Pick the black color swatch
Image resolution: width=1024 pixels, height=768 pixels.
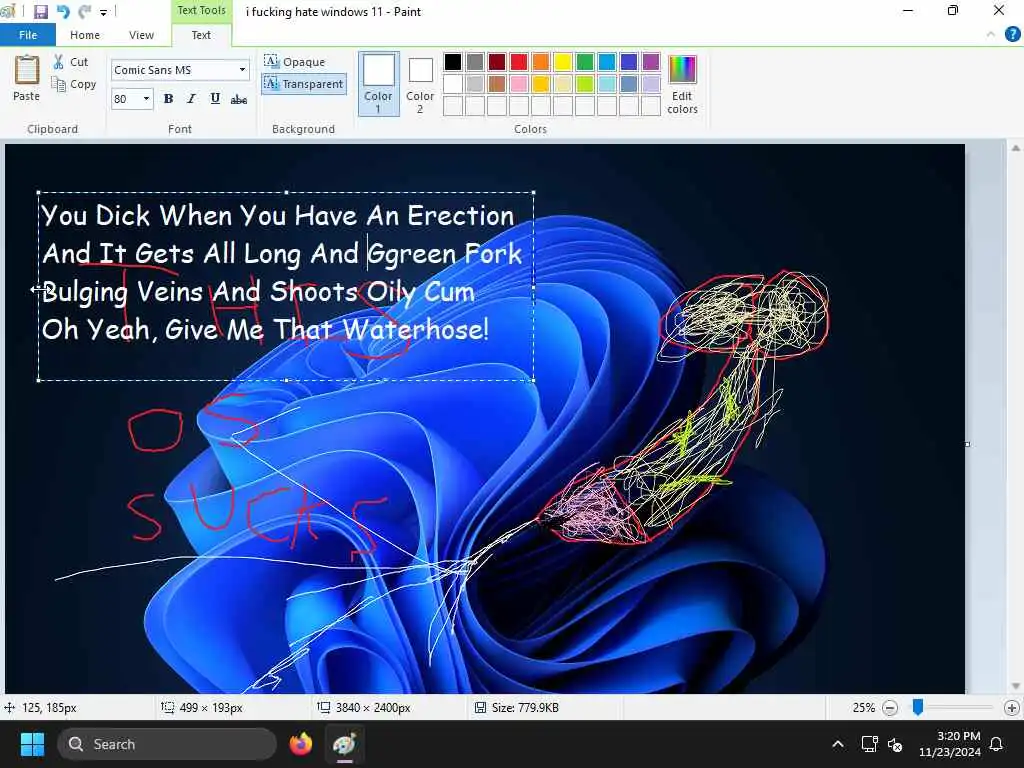pyautogui.click(x=453, y=62)
